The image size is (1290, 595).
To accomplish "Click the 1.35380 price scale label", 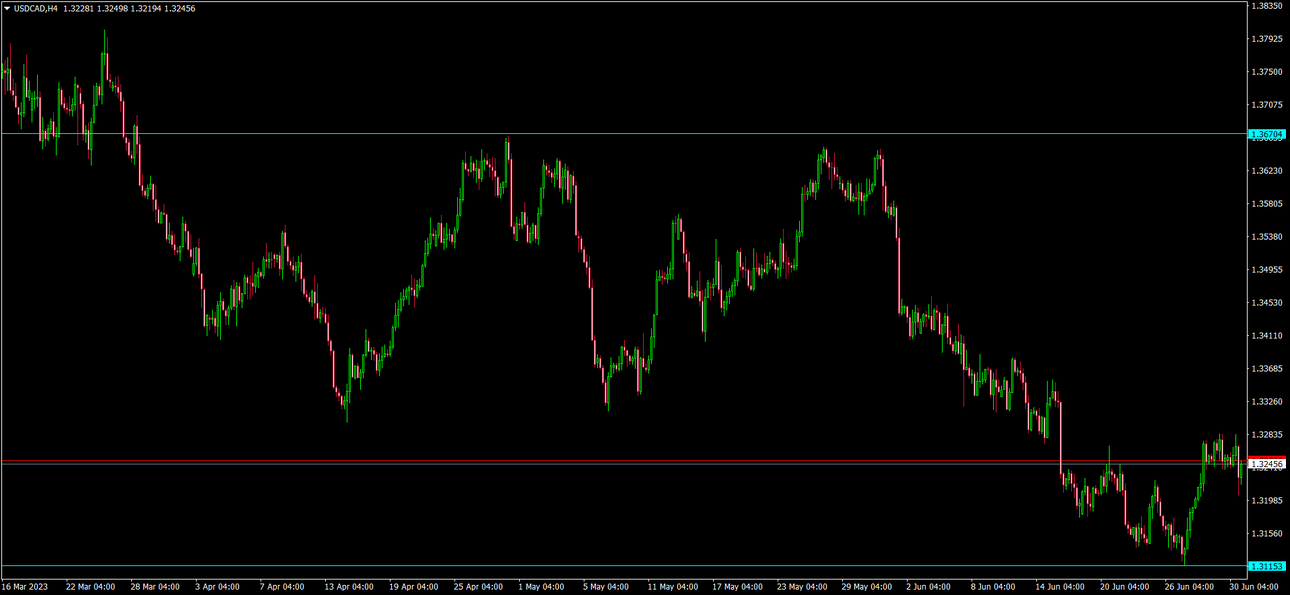I will point(1267,236).
